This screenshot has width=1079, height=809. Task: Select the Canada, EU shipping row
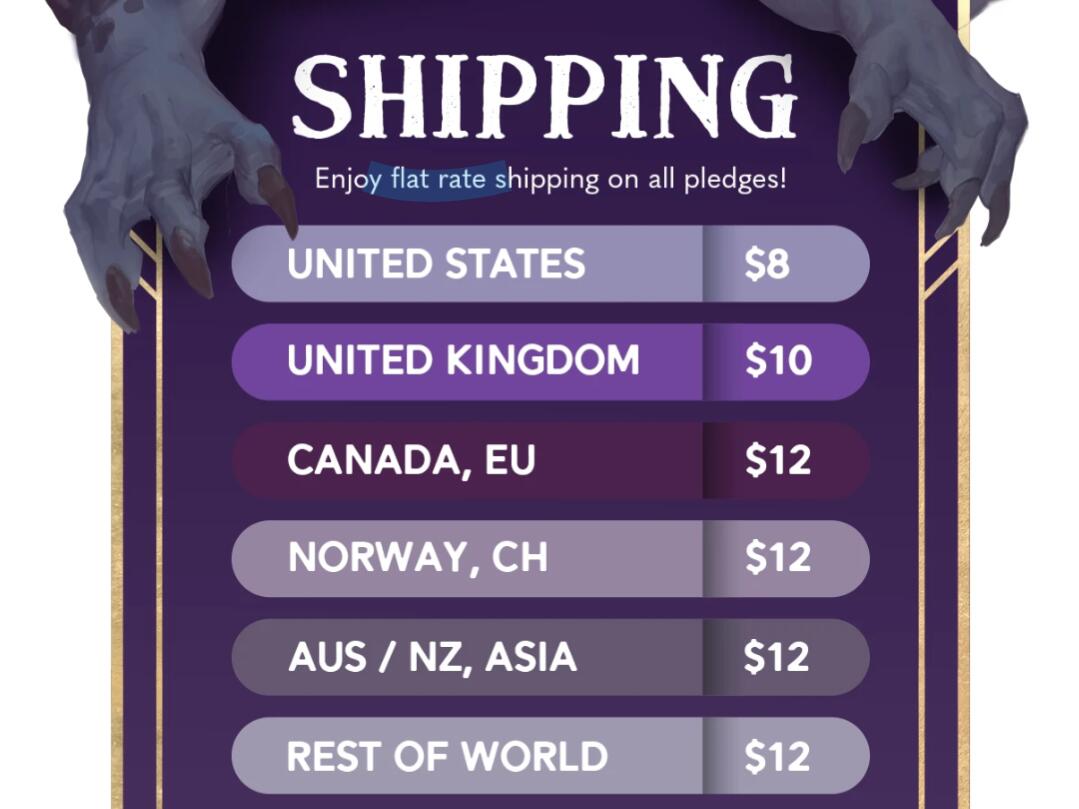click(x=551, y=460)
